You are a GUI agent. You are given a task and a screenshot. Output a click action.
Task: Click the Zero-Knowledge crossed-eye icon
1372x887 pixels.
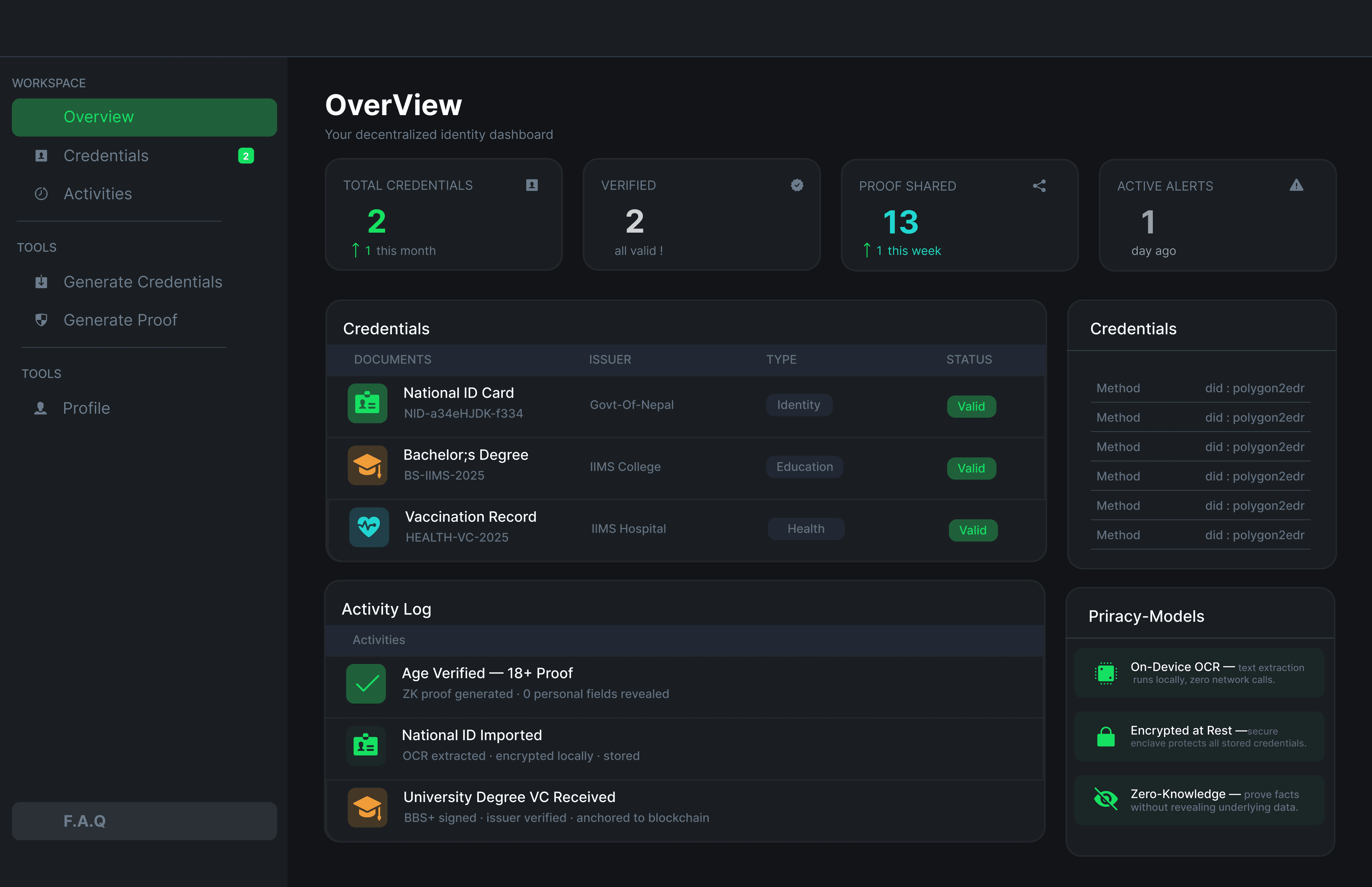click(x=1105, y=799)
